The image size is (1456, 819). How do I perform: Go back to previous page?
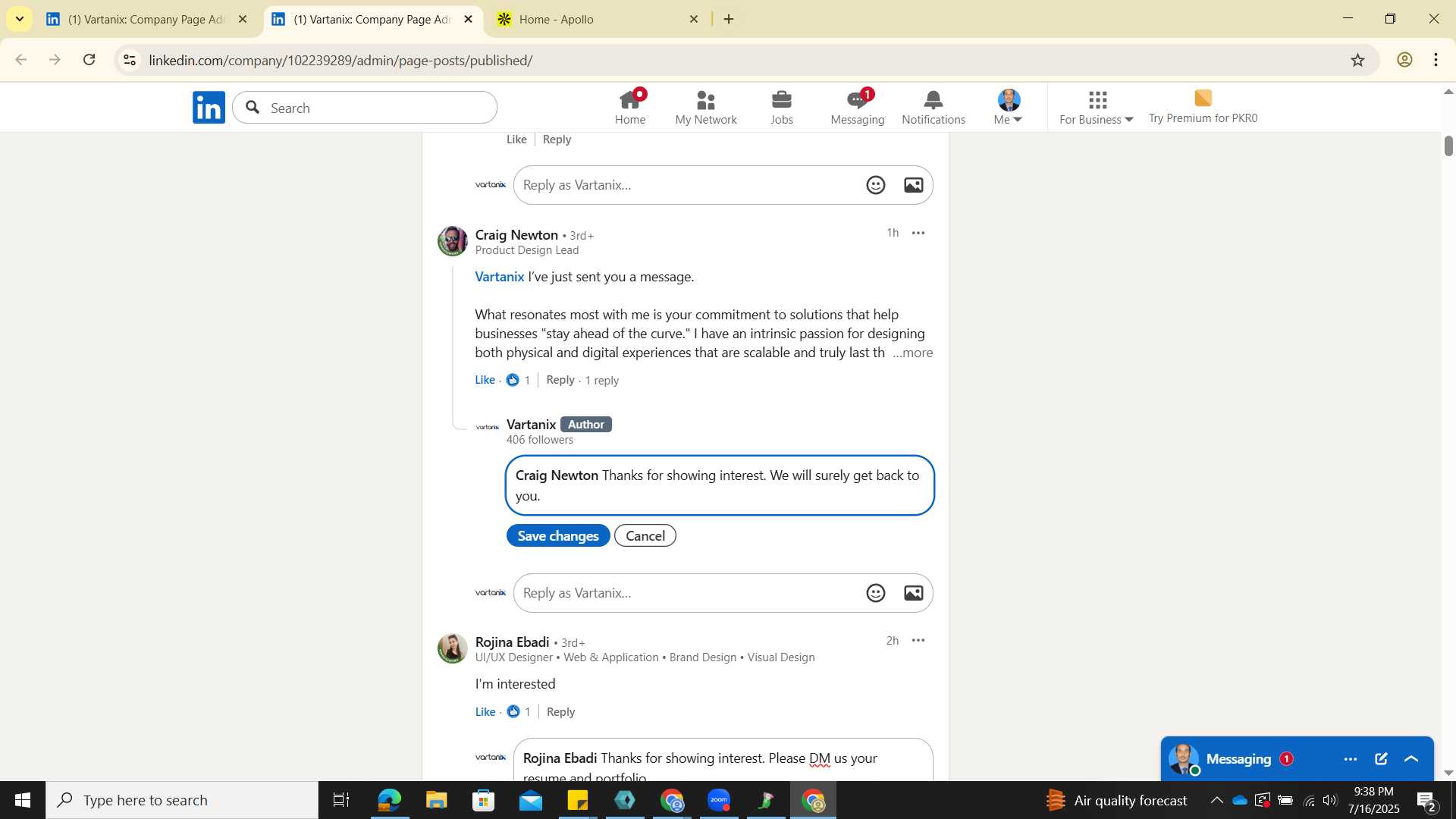tap(21, 60)
